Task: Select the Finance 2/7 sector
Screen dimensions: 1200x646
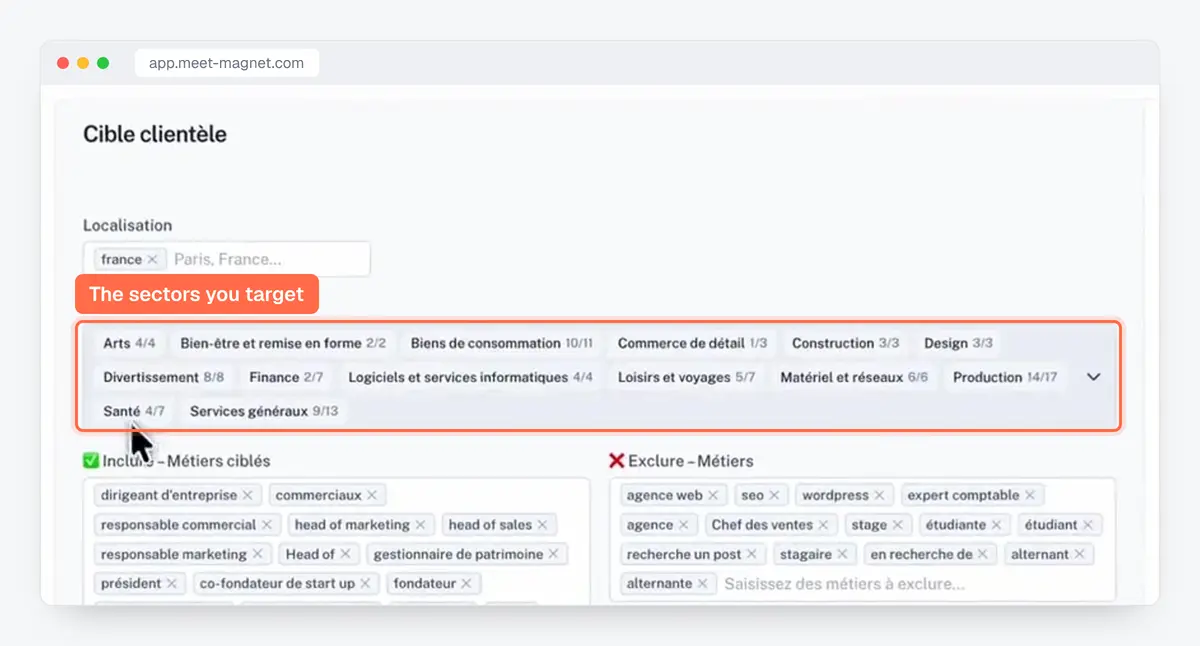Action: click(286, 377)
